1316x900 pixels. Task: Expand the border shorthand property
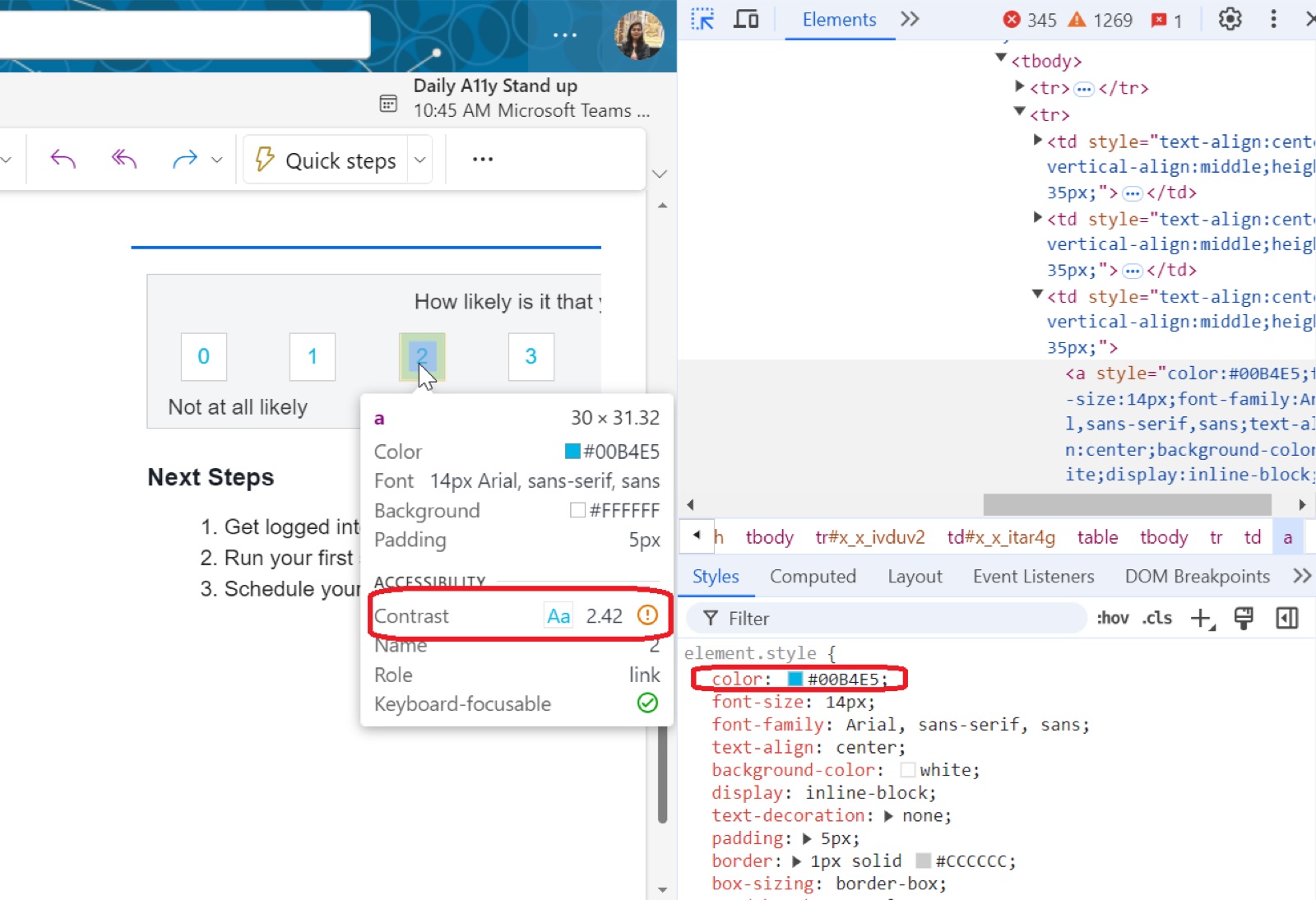click(796, 861)
